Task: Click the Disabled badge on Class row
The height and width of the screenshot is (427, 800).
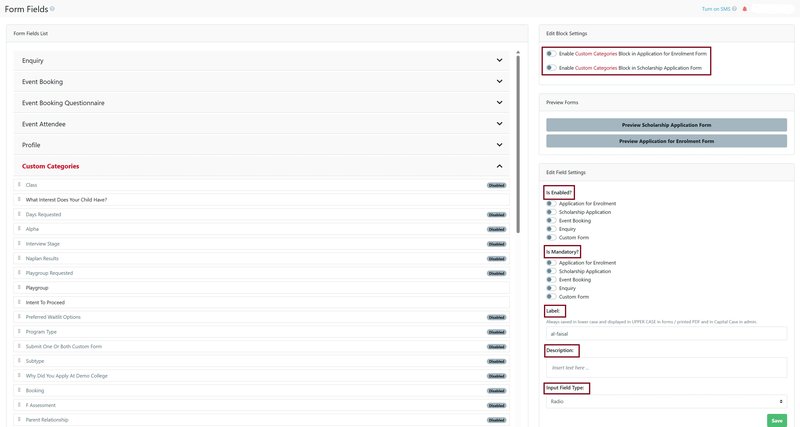Action: [496, 185]
